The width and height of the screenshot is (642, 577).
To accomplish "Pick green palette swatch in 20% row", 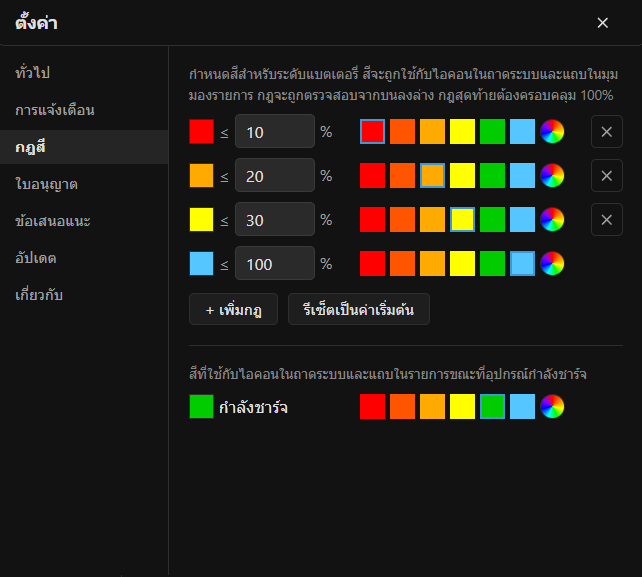I will 492,176.
